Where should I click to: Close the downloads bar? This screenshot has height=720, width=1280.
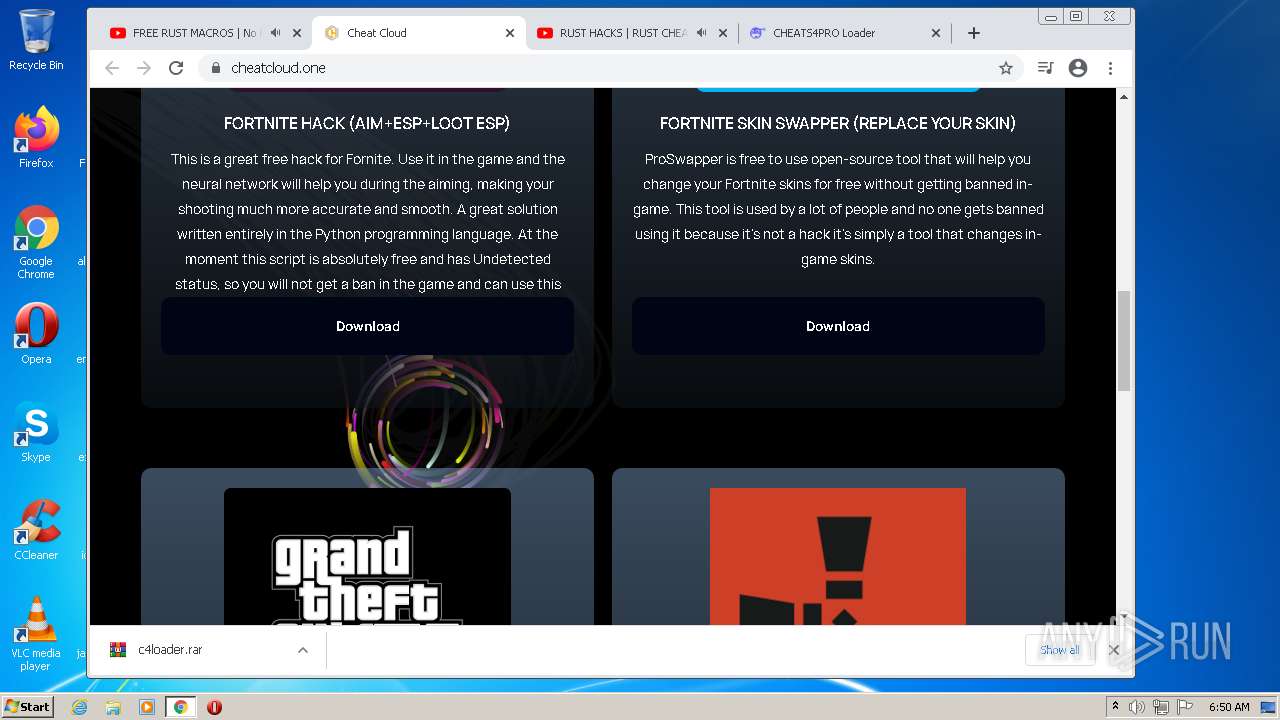[x=1113, y=650]
